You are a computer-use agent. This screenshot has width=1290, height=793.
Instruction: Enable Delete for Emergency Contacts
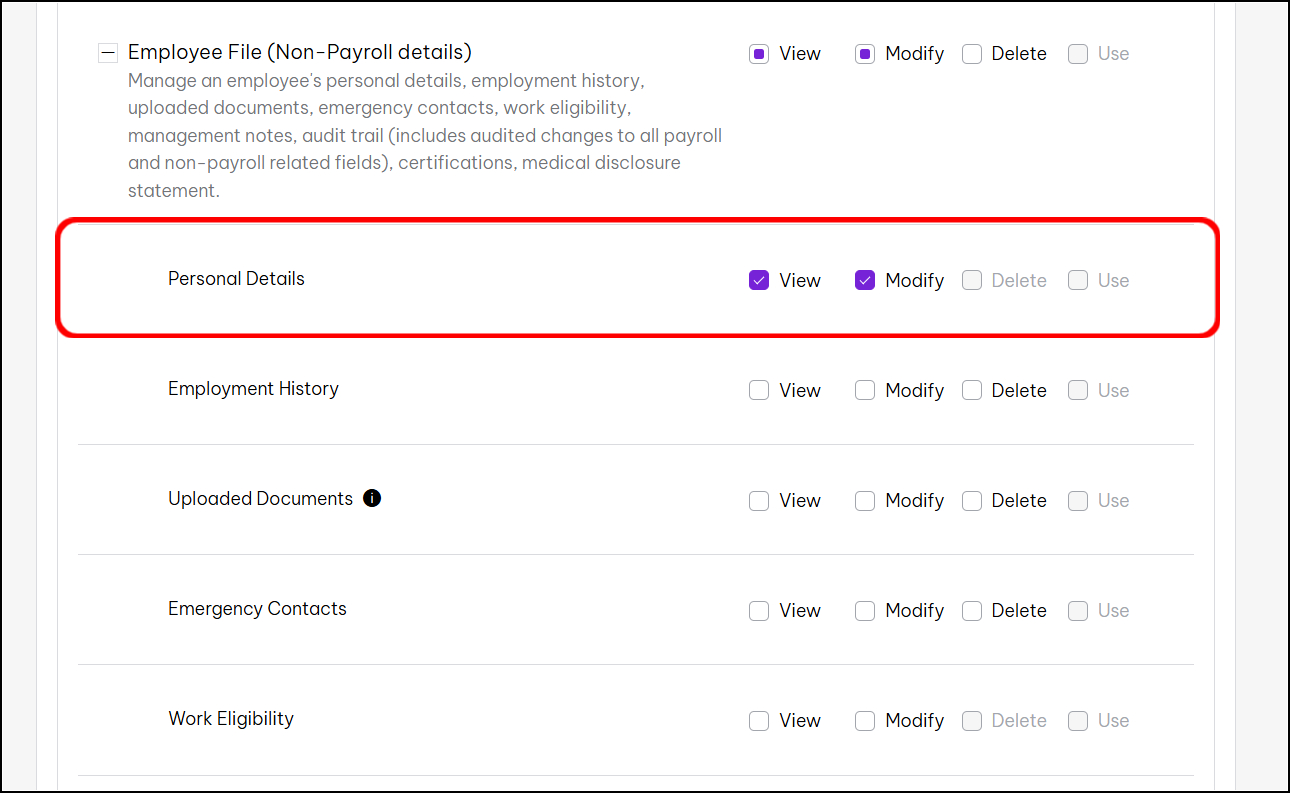pyautogui.click(x=972, y=611)
